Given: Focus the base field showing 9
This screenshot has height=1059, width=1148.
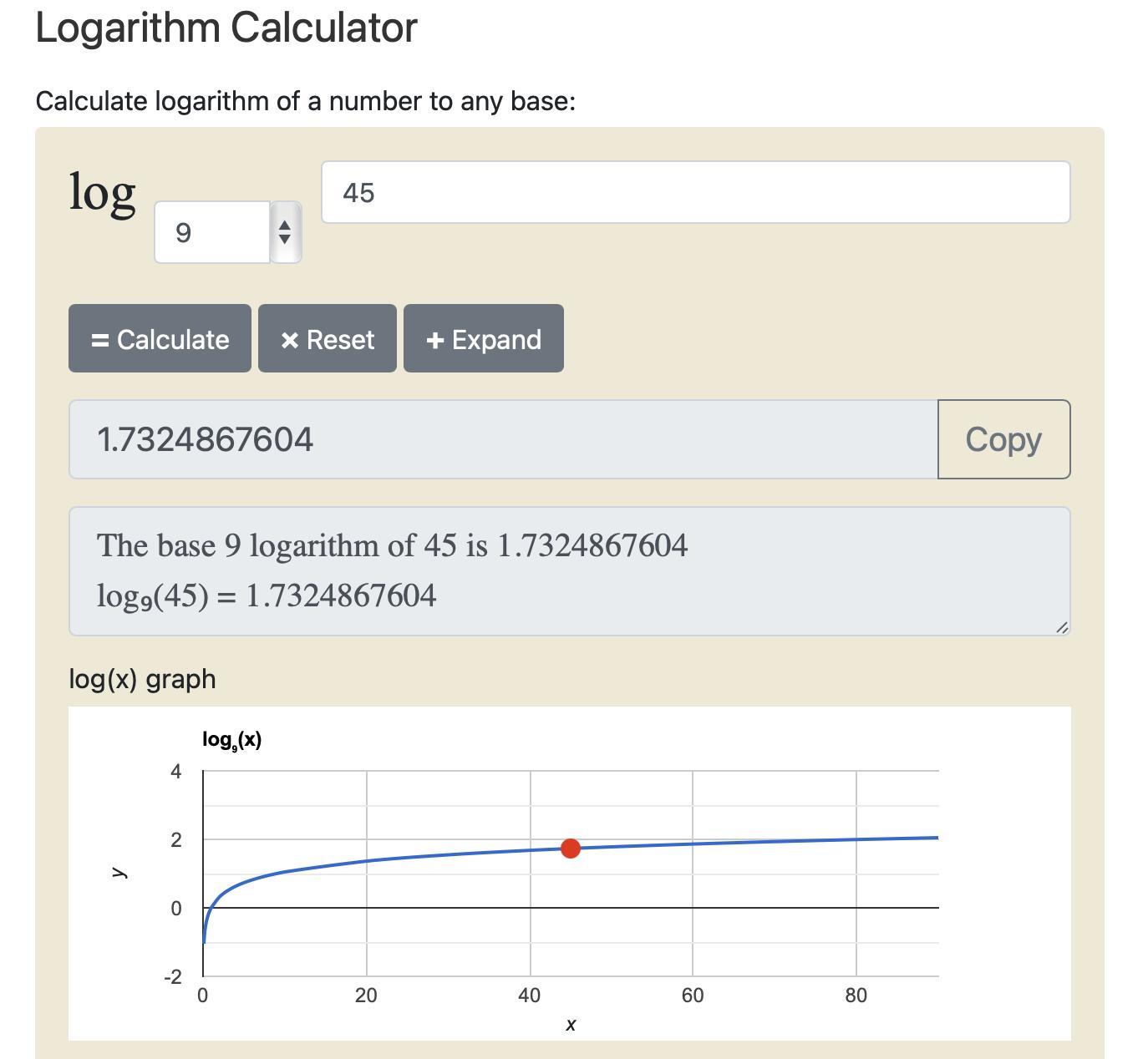Looking at the screenshot, I should pyautogui.click(x=212, y=232).
